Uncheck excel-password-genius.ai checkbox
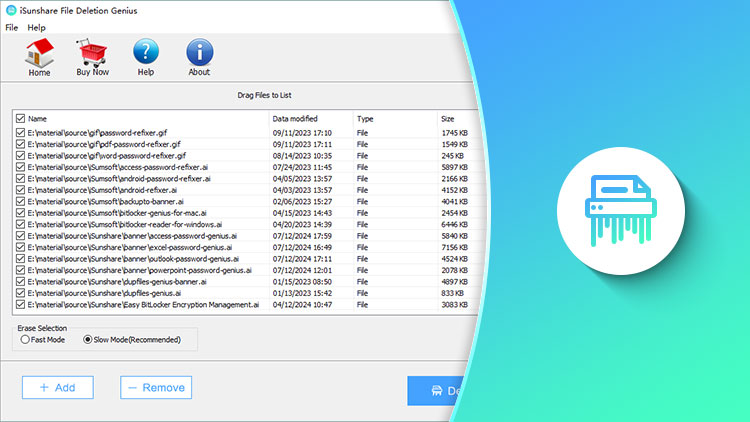 click(x=20, y=247)
